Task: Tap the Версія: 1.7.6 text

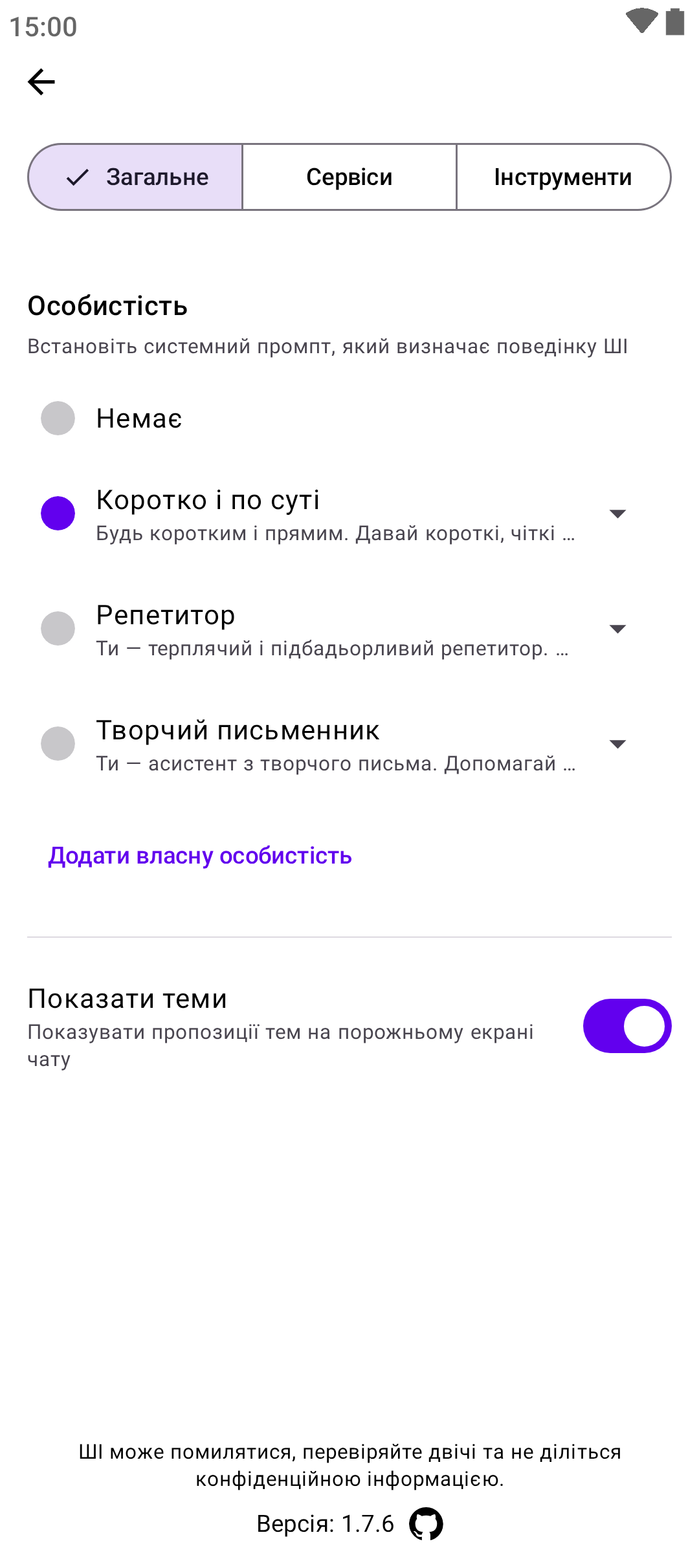Action: [325, 1524]
